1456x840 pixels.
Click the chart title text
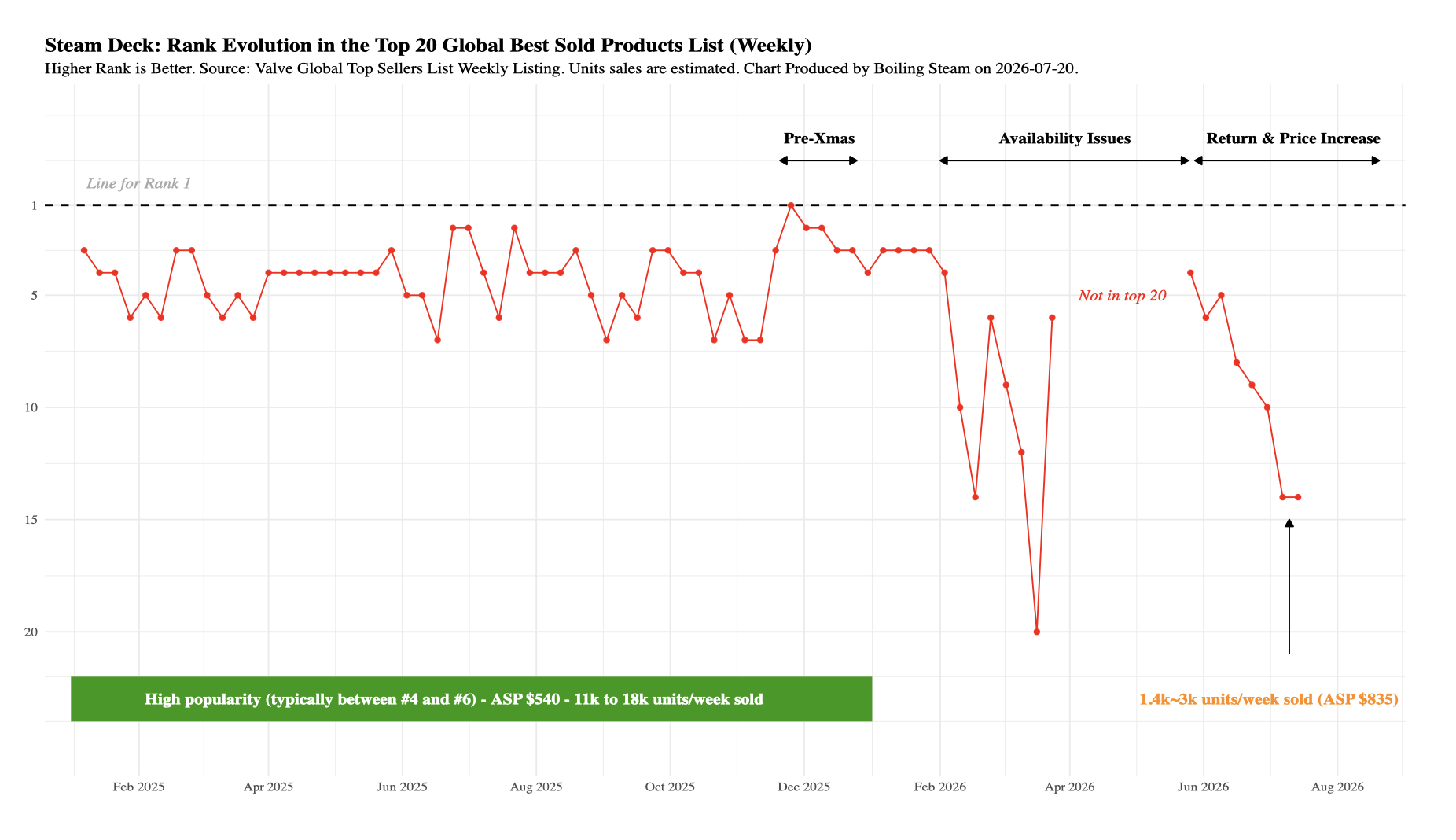click(x=428, y=45)
